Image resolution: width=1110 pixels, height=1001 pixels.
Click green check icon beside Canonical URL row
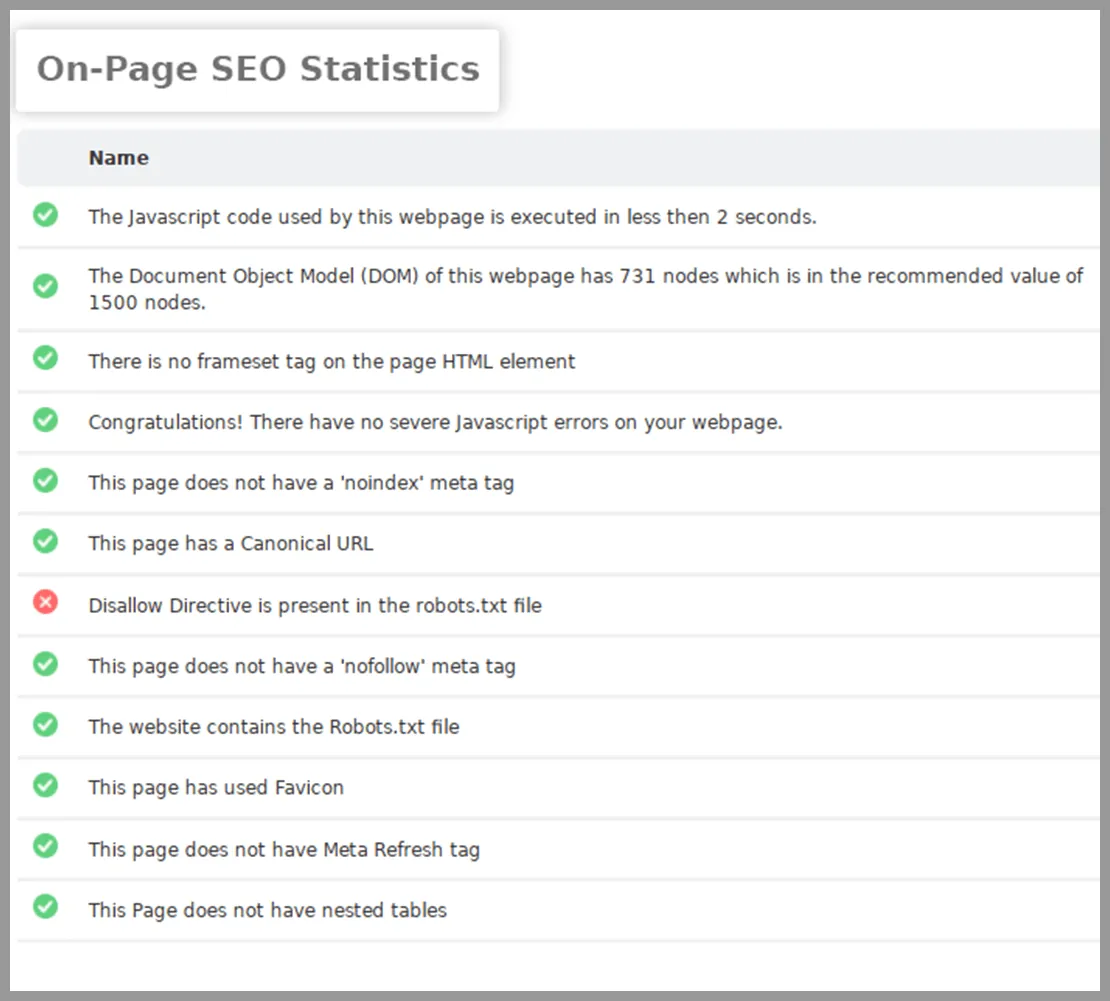[x=45, y=542]
